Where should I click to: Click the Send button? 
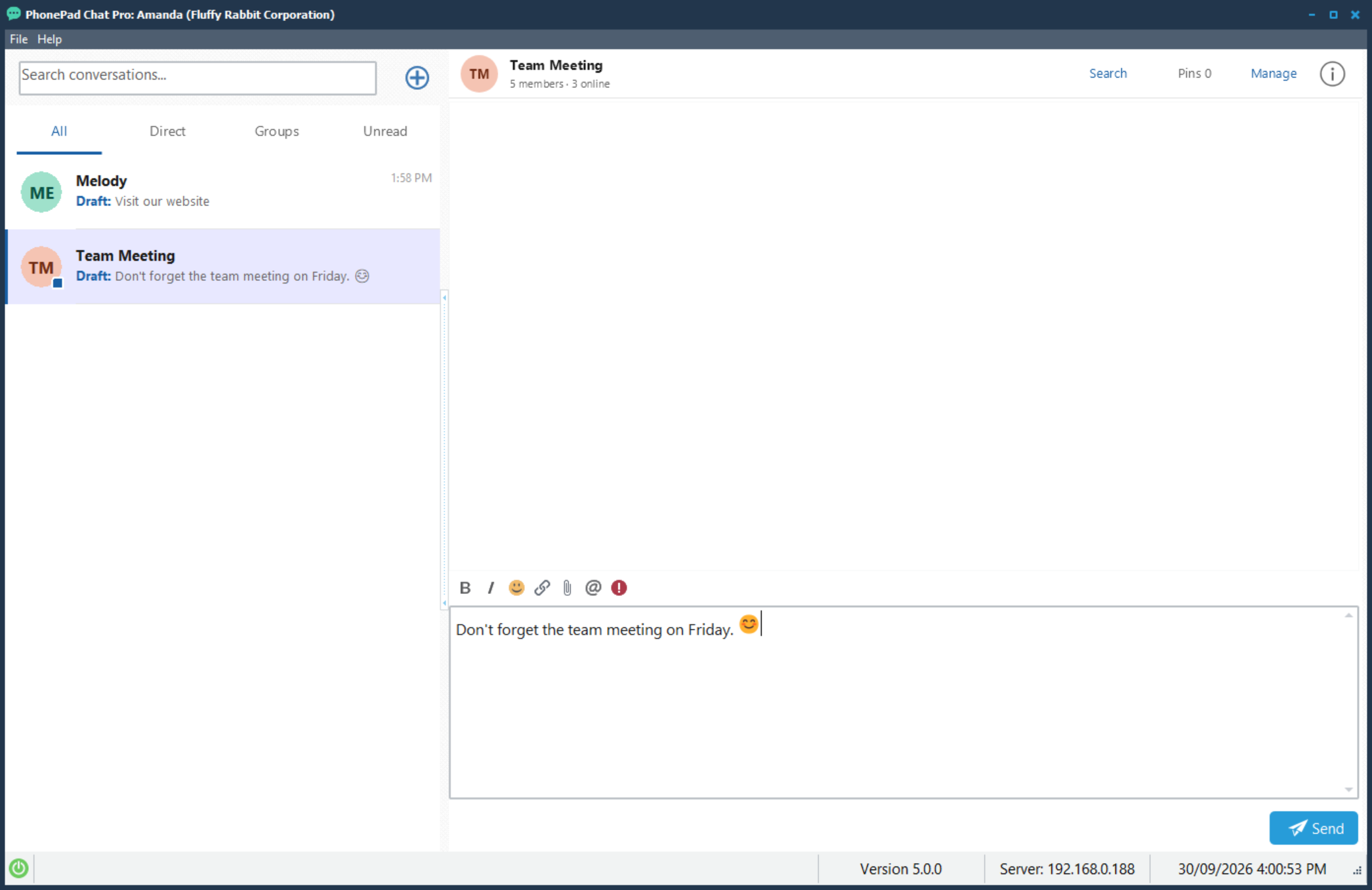1313,828
